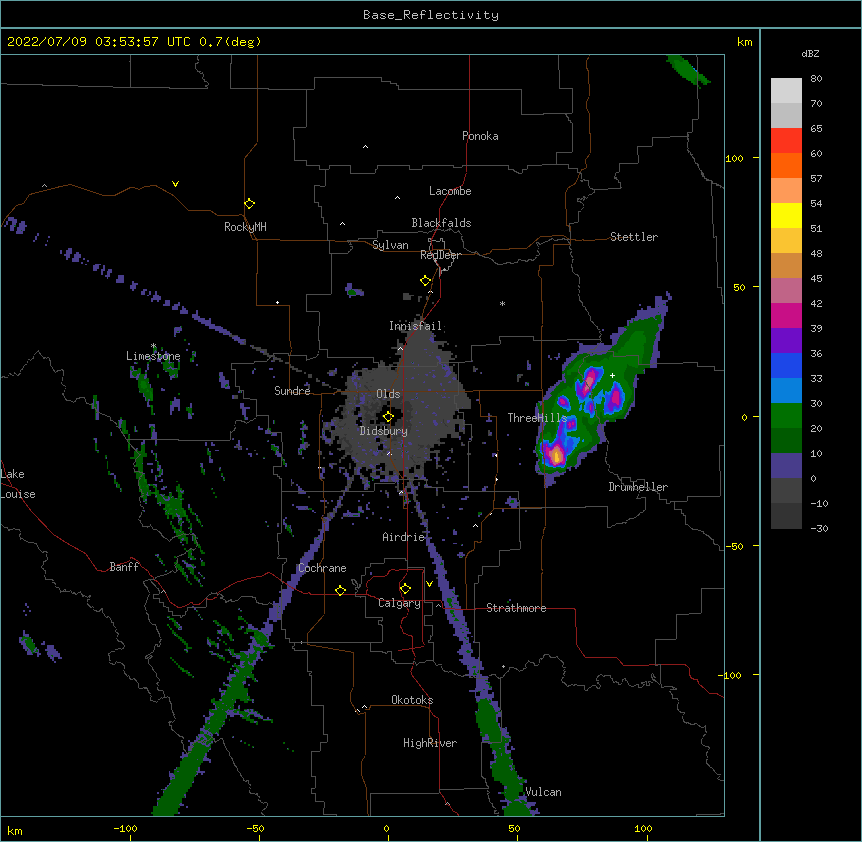Click the -30 value in the dBZ legend
The height and width of the screenshot is (842, 862).
[819, 528]
